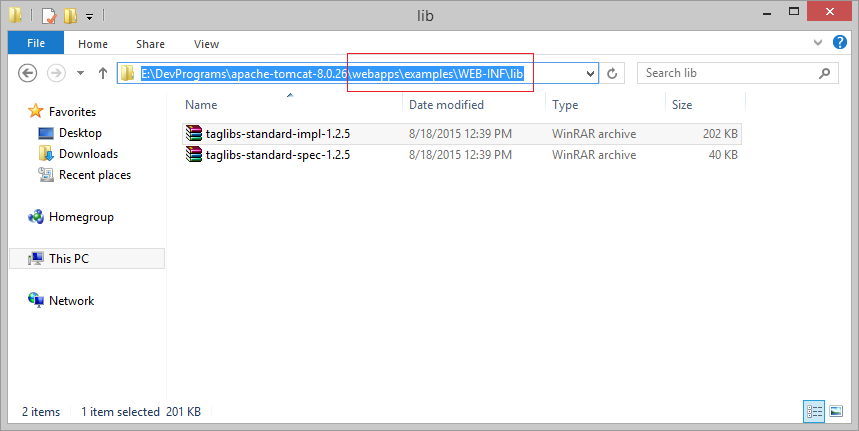Close the lib window
Image resolution: width=859 pixels, height=431 pixels.
click(x=829, y=12)
